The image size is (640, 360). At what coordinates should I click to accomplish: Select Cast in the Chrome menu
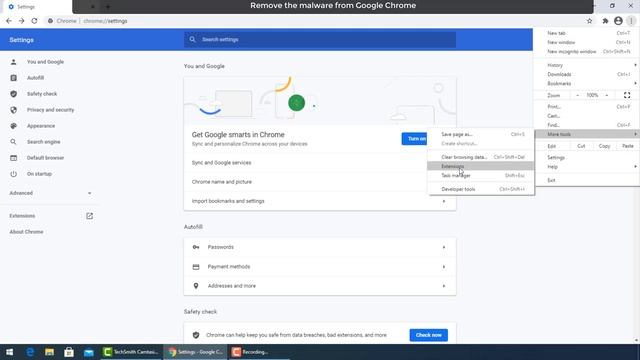click(587, 116)
